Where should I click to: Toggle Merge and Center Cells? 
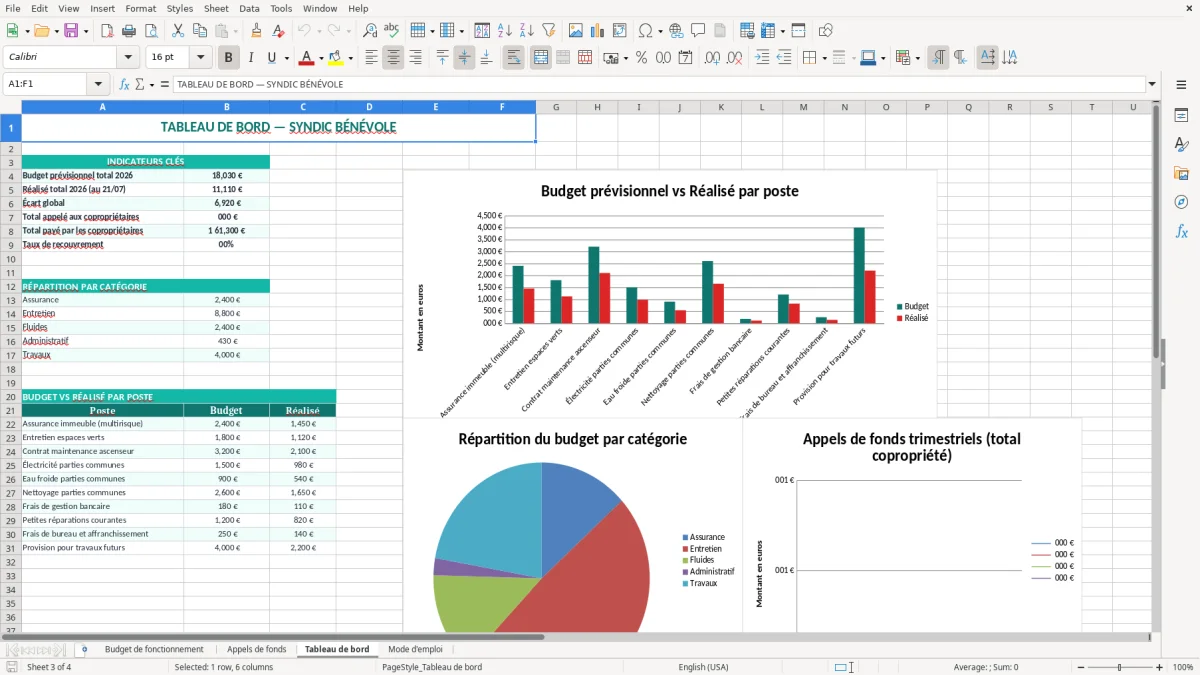pos(541,58)
